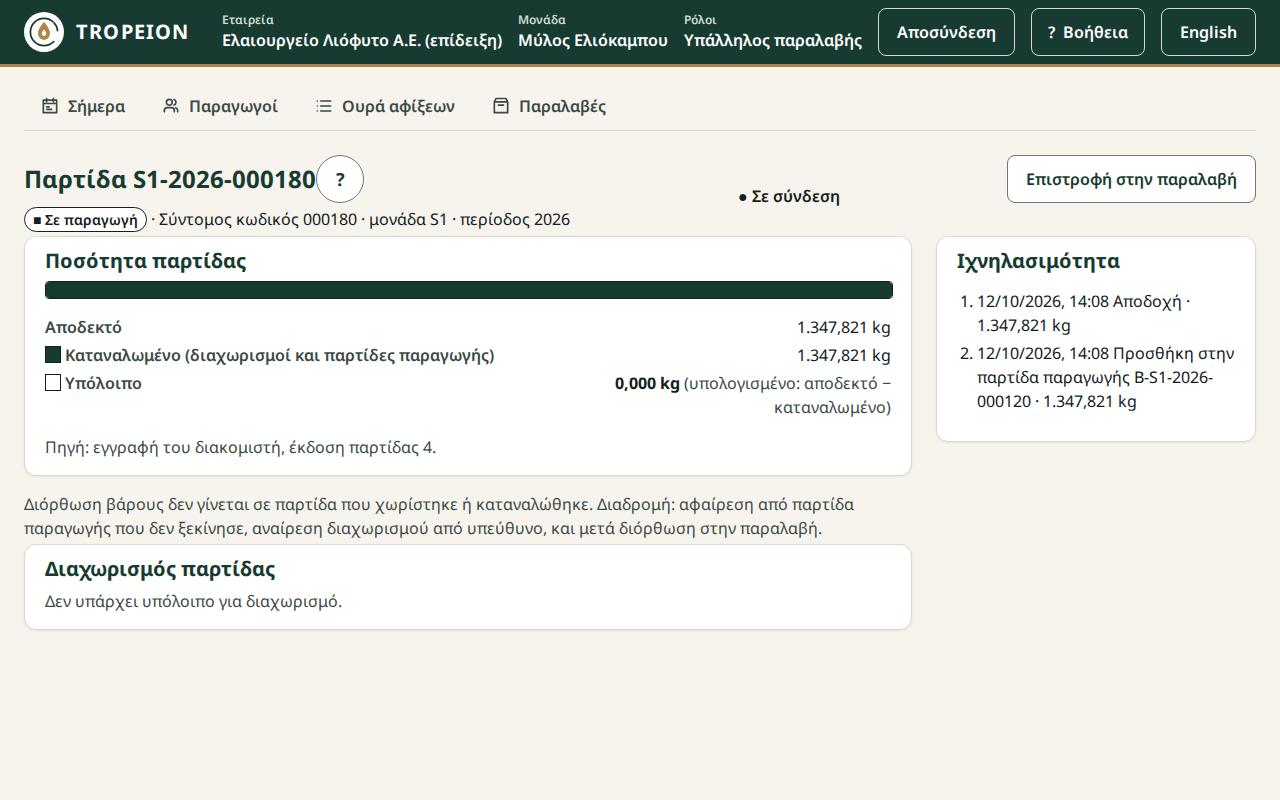
Task: Click the Υπόλοιπο label
Action: tap(103, 383)
